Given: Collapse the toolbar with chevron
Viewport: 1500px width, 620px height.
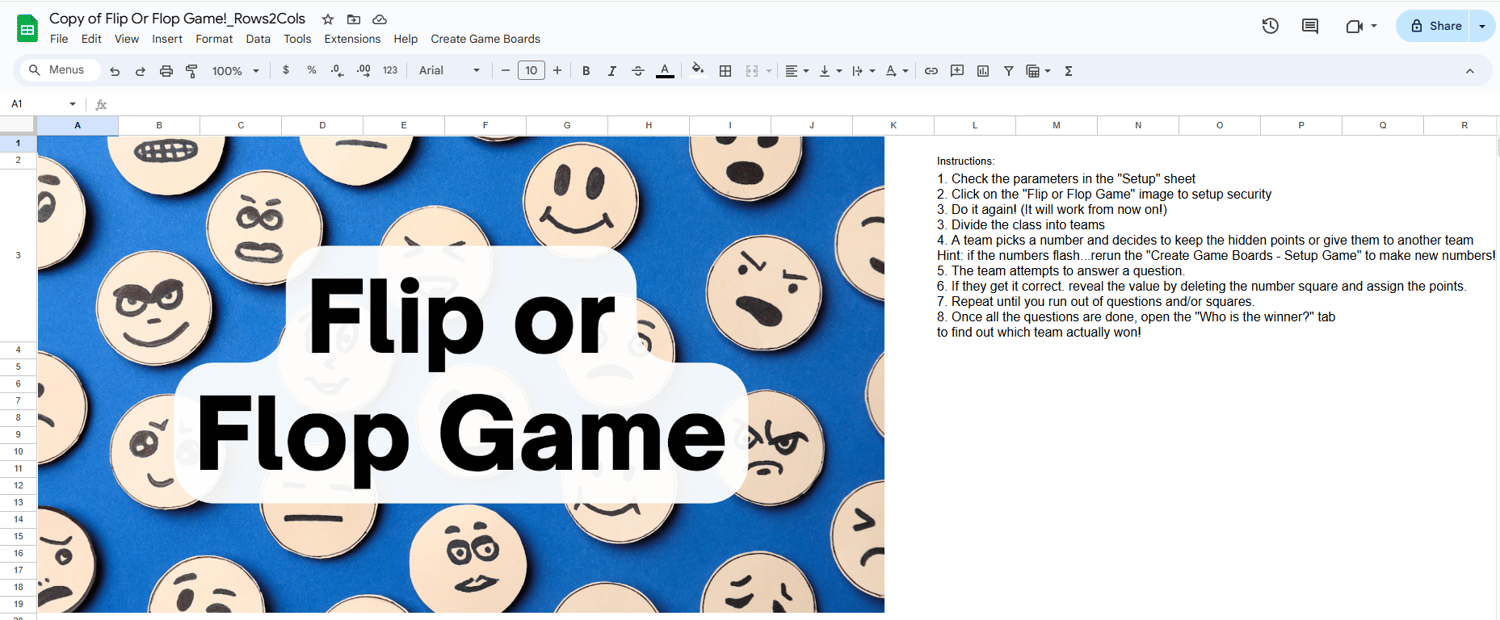Looking at the screenshot, I should click(x=1470, y=71).
